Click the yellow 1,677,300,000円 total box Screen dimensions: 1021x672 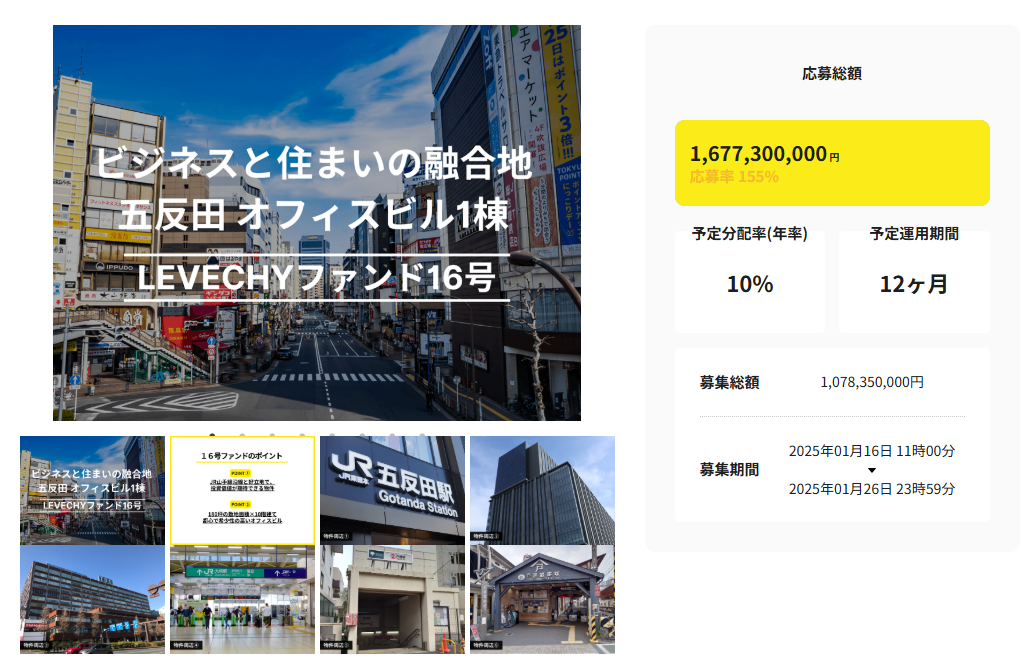click(832, 163)
